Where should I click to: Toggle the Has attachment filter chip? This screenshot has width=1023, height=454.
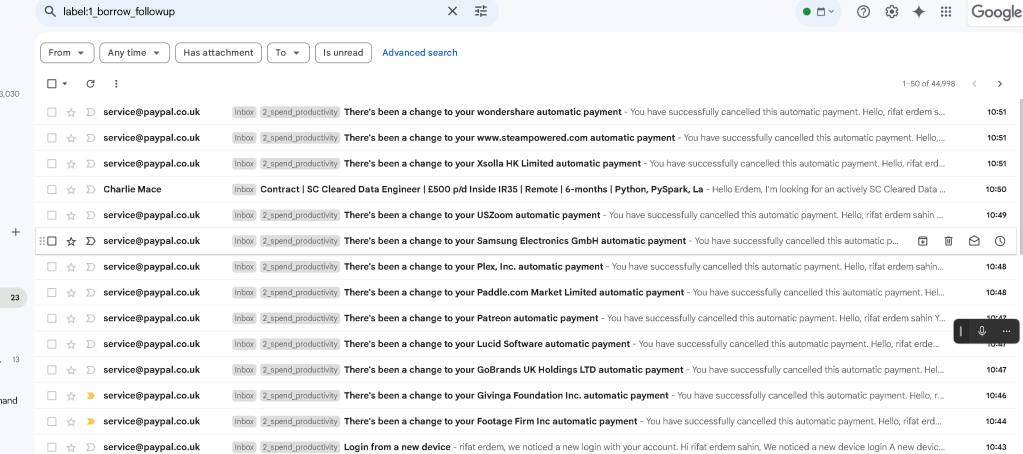point(219,53)
